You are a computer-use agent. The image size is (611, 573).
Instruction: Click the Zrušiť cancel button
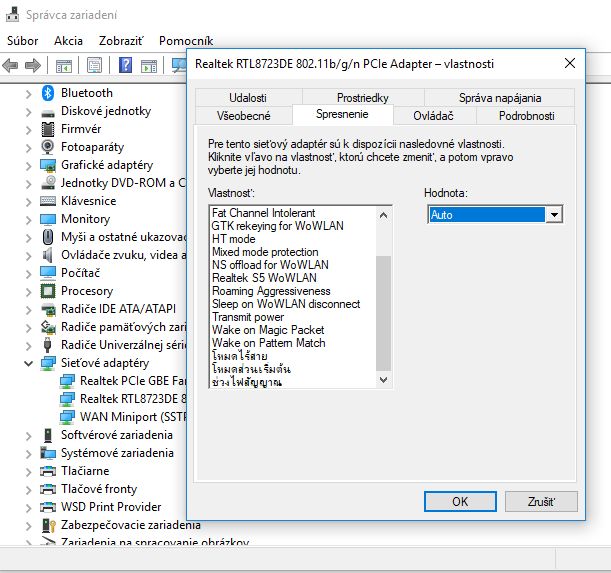(x=541, y=502)
